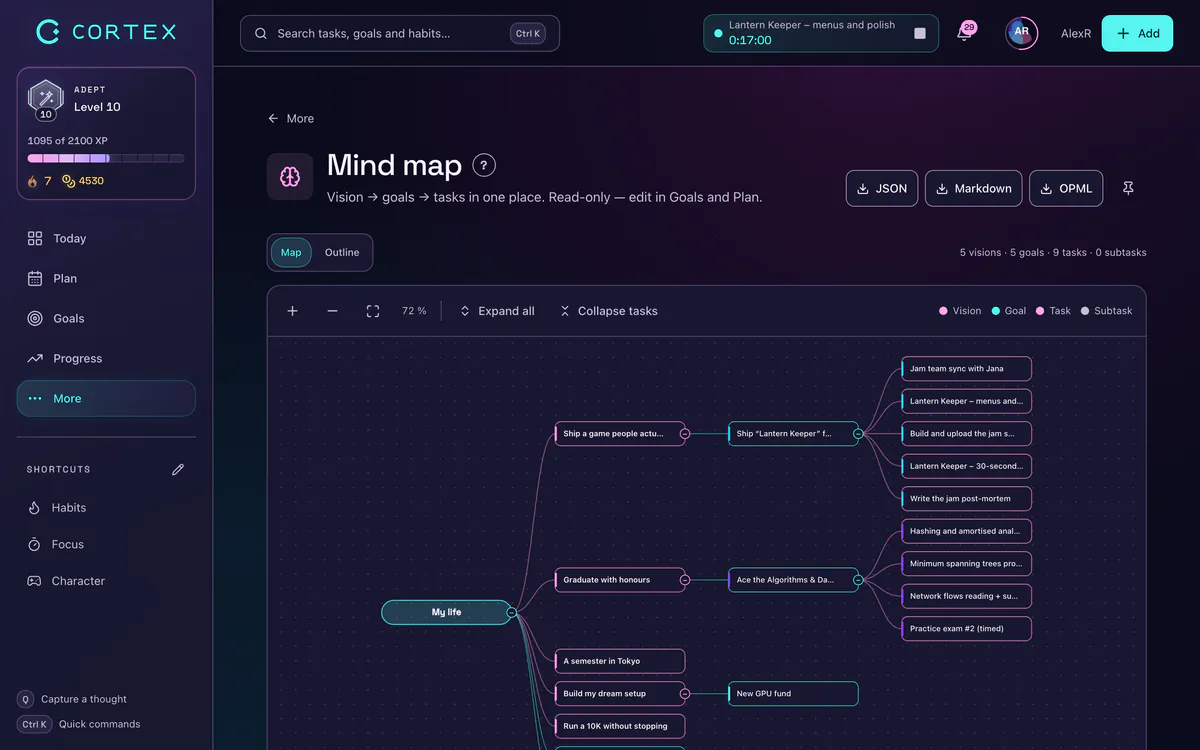Open the Focus shortcut
The image size is (1200, 750).
click(106, 544)
